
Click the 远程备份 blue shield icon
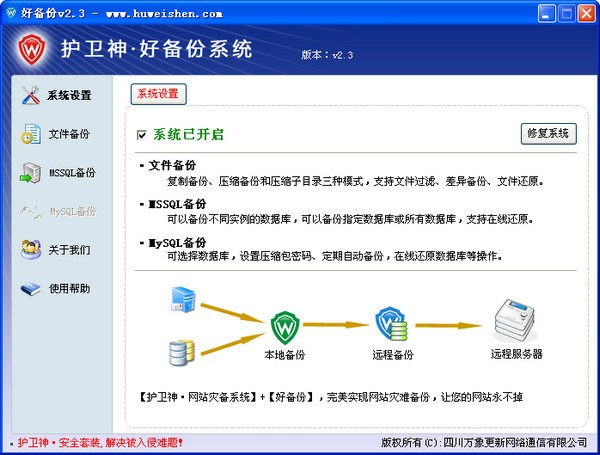tap(391, 324)
